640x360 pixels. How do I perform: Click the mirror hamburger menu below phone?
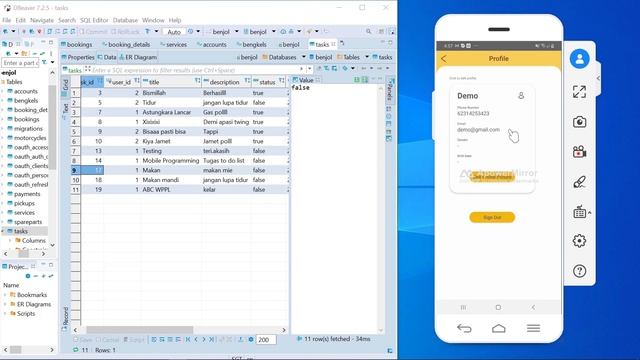point(533,328)
